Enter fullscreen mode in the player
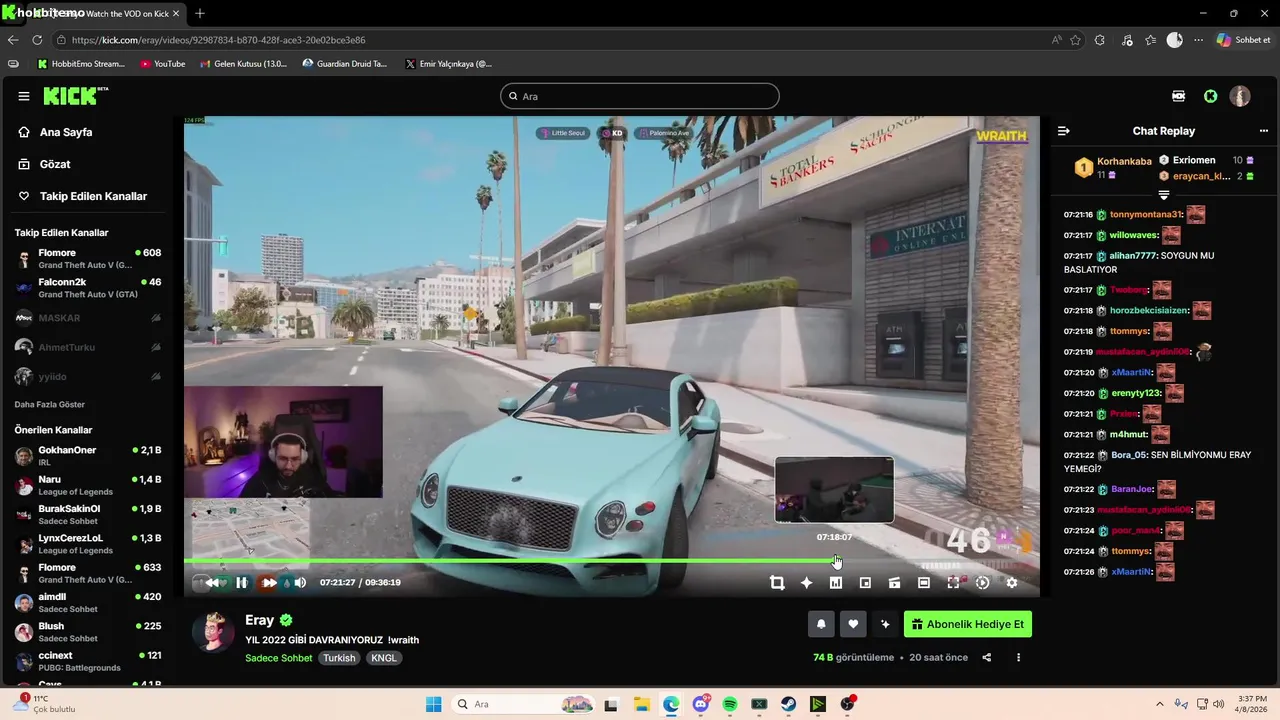 click(953, 583)
